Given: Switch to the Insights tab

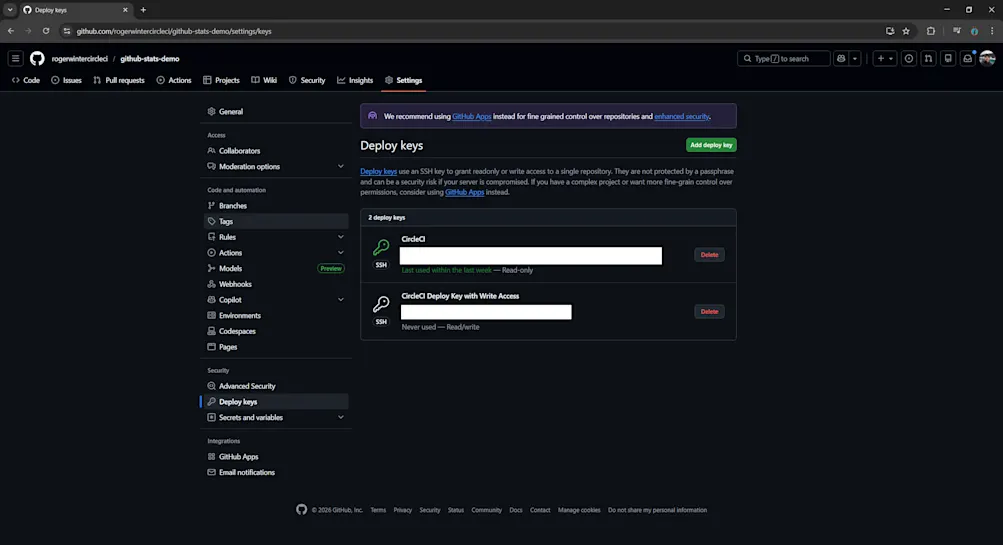Looking at the screenshot, I should click(355, 80).
